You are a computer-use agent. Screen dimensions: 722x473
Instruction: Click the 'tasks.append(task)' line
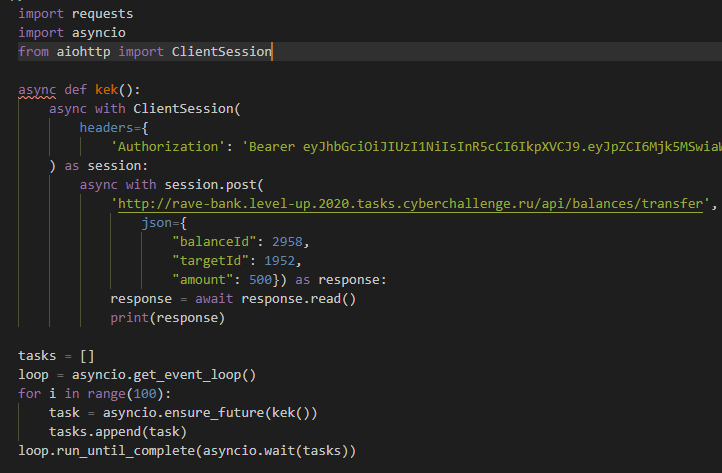(x=118, y=432)
